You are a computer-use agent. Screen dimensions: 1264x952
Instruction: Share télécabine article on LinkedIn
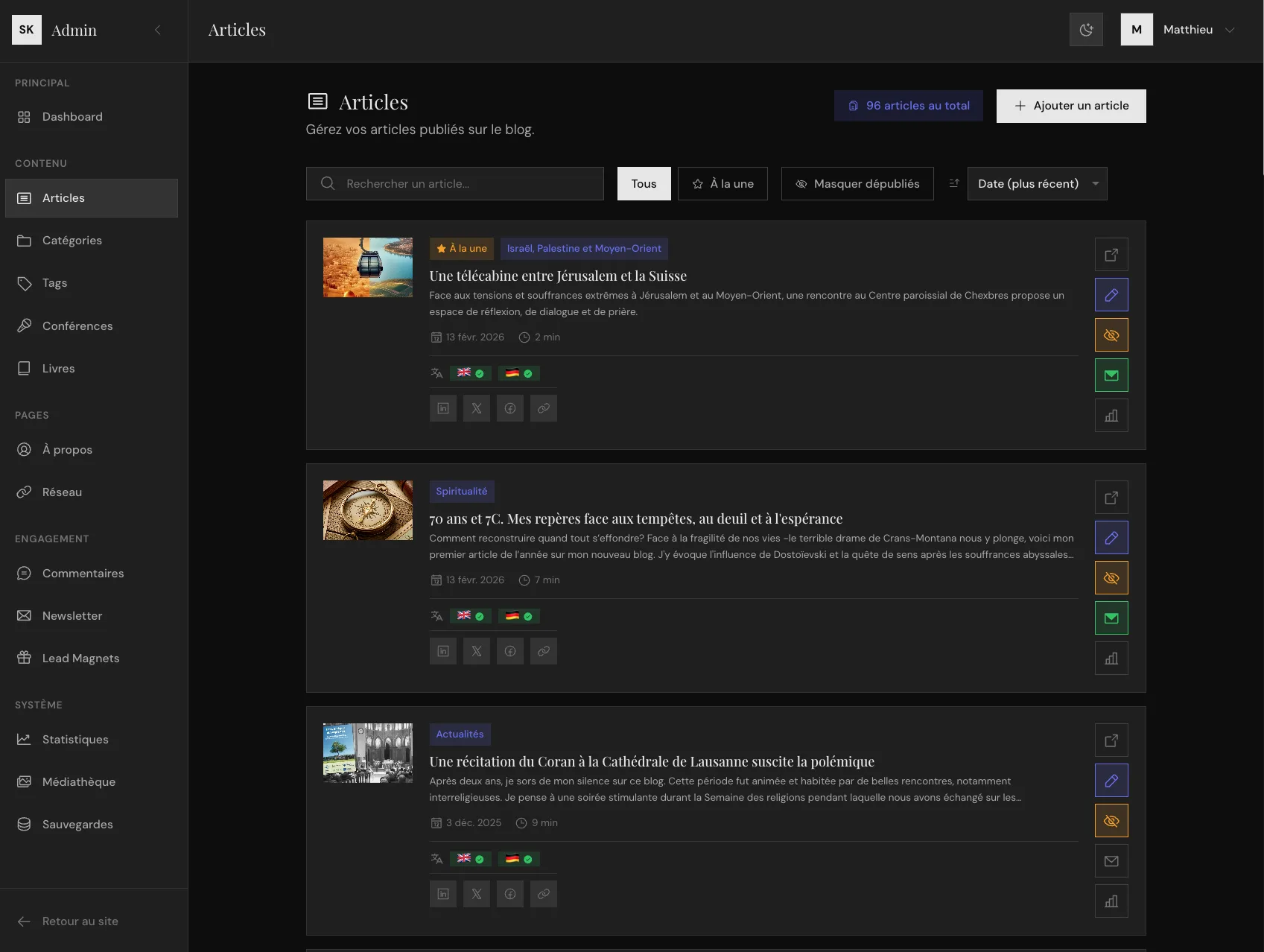pyautogui.click(x=443, y=408)
